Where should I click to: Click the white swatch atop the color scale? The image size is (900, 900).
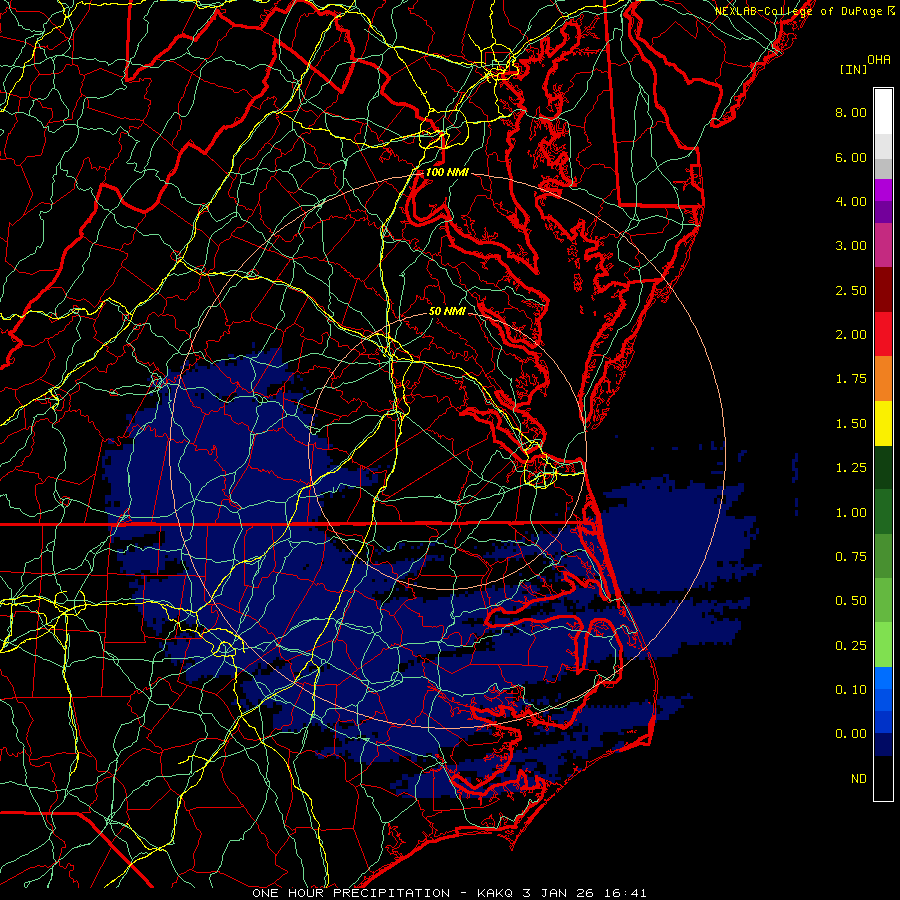(x=883, y=112)
